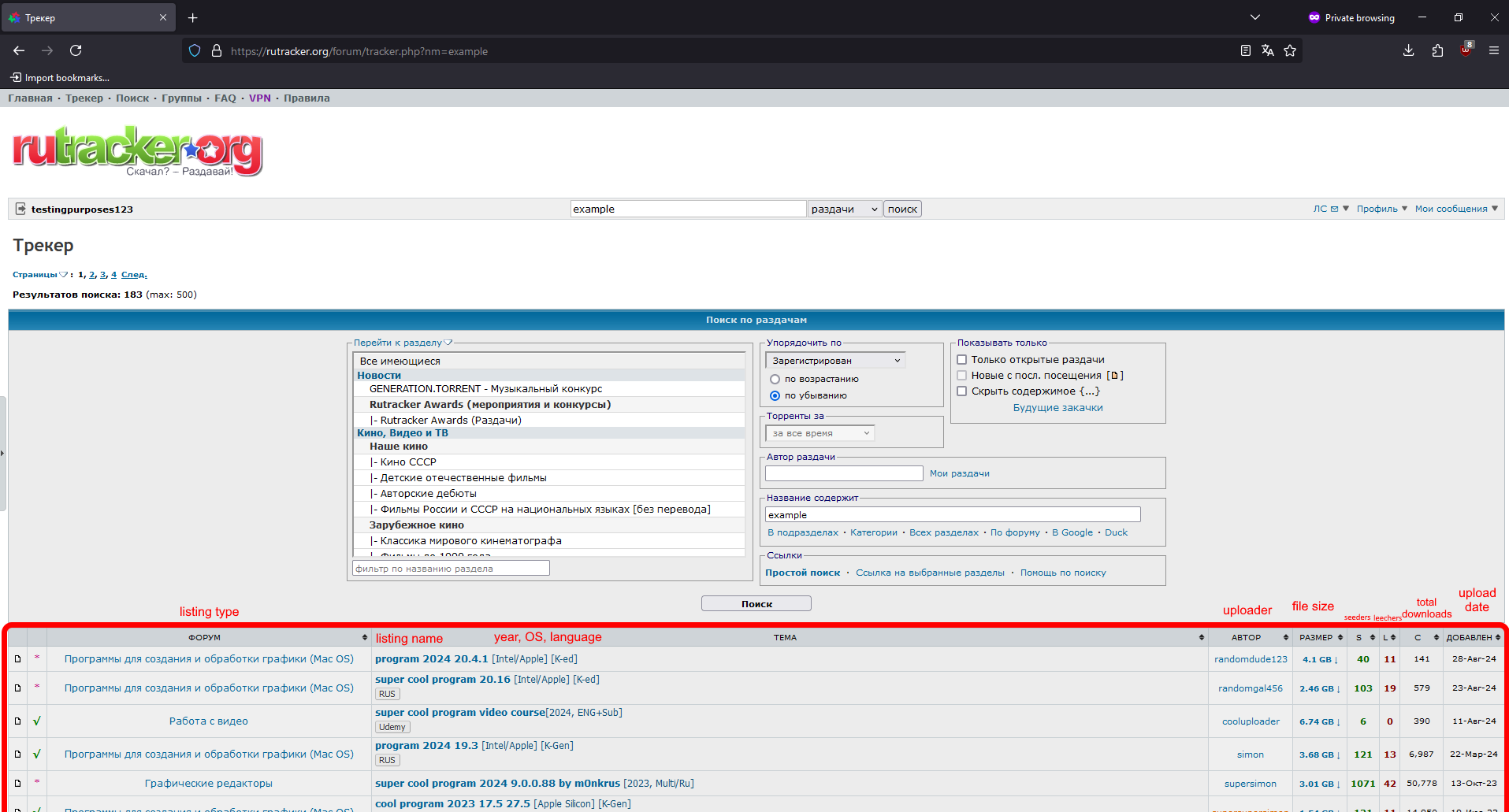This screenshot has height=812, width=1509.
Task: Download torrent 4.1 GB for program 2024 20.4.1
Action: coord(1320,659)
